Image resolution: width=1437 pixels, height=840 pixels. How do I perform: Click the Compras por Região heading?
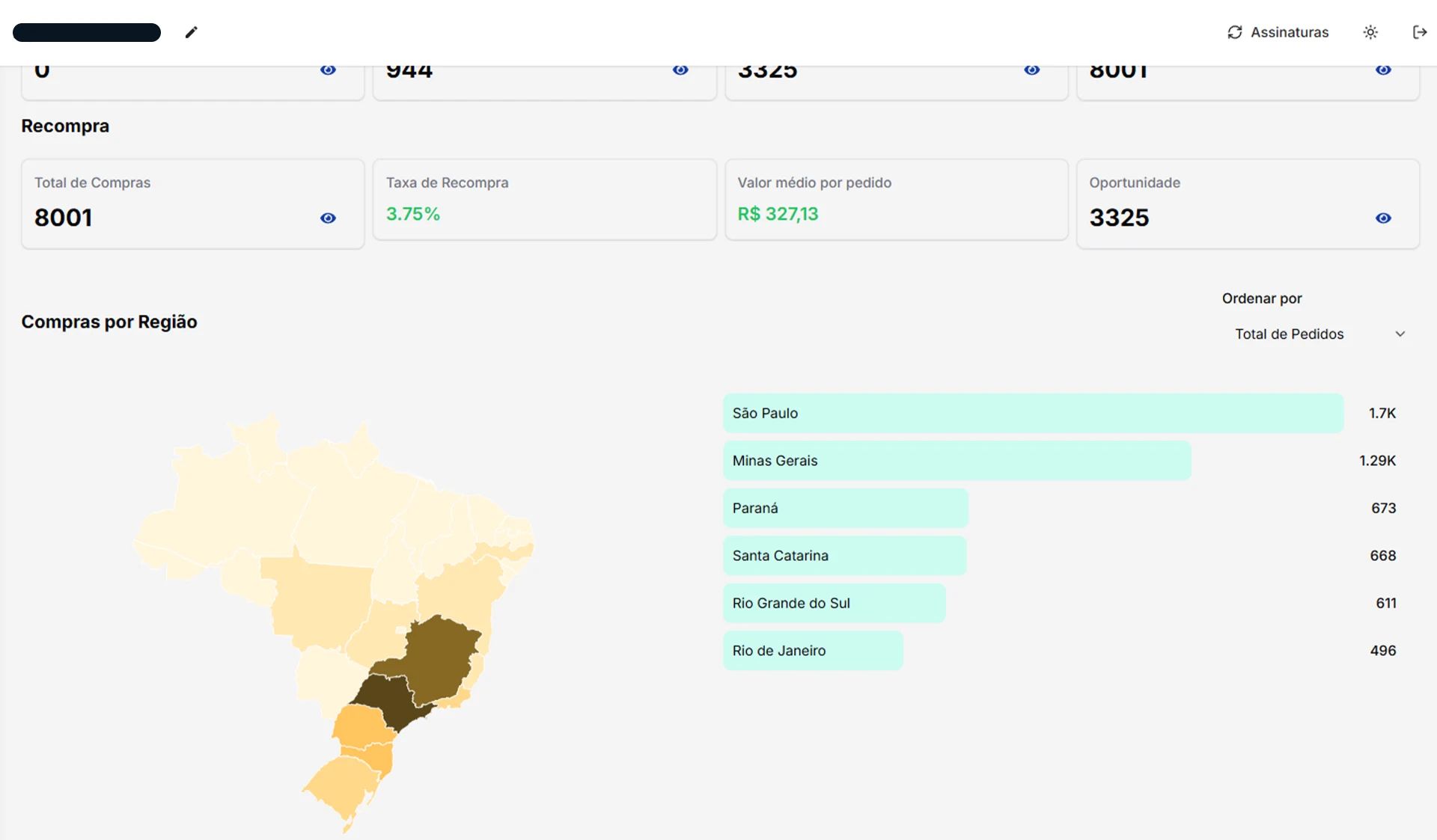pyautogui.click(x=109, y=322)
